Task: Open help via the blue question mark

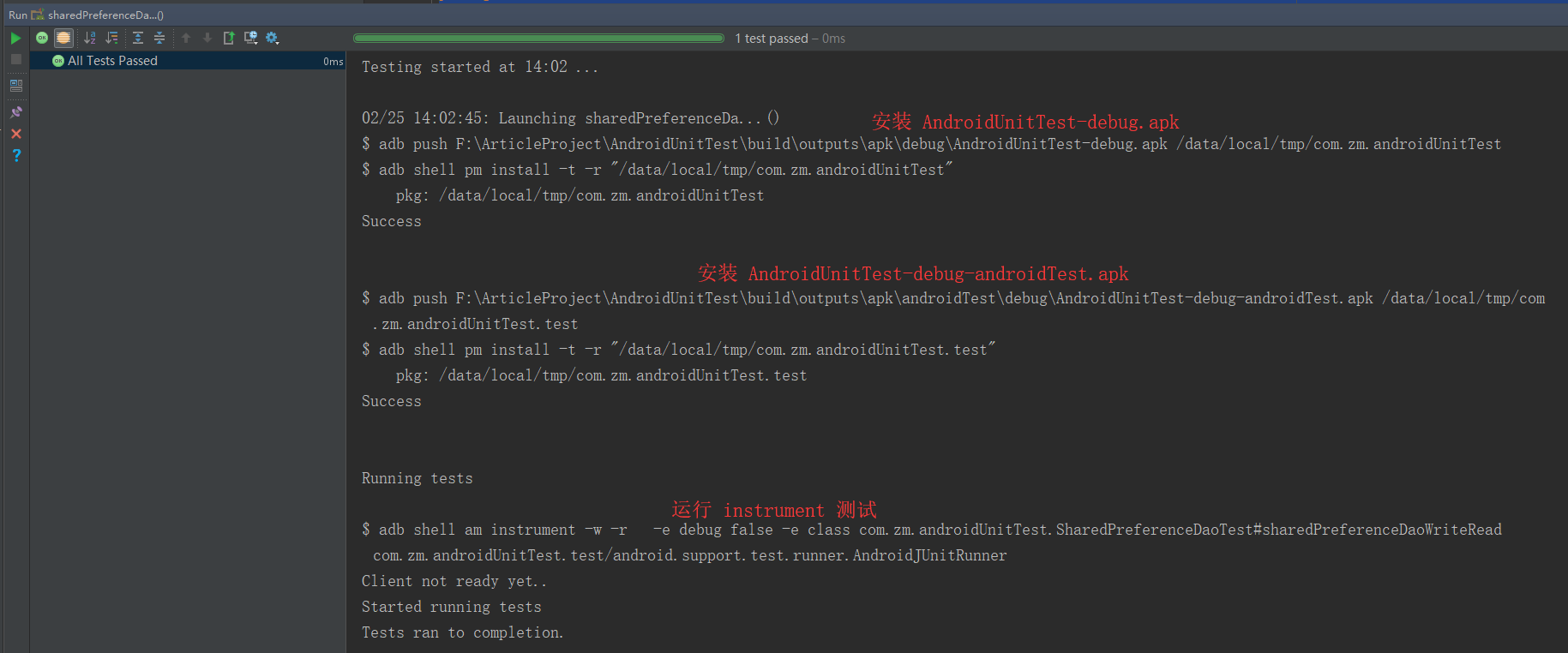Action: click(15, 155)
